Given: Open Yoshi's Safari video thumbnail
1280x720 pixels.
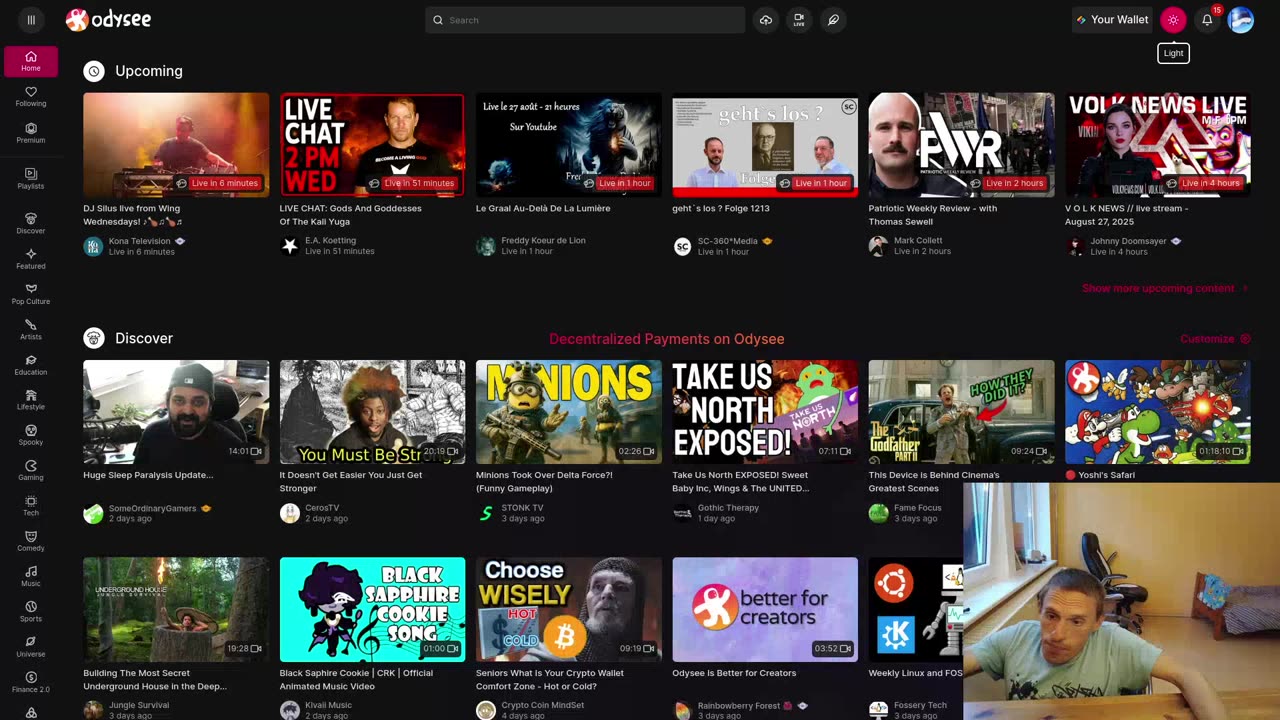Looking at the screenshot, I should [x=1158, y=412].
